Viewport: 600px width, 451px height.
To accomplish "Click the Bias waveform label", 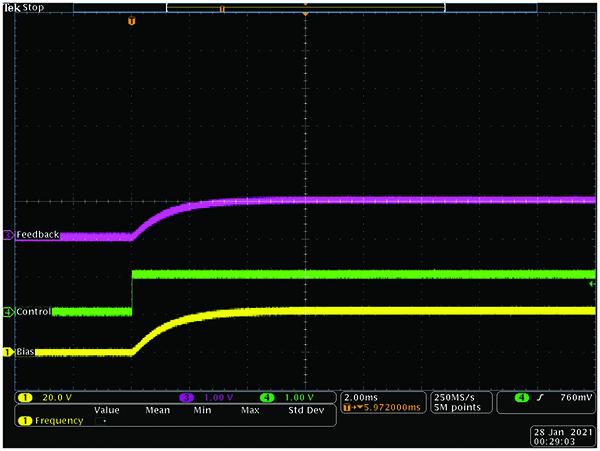I will click(x=27, y=352).
